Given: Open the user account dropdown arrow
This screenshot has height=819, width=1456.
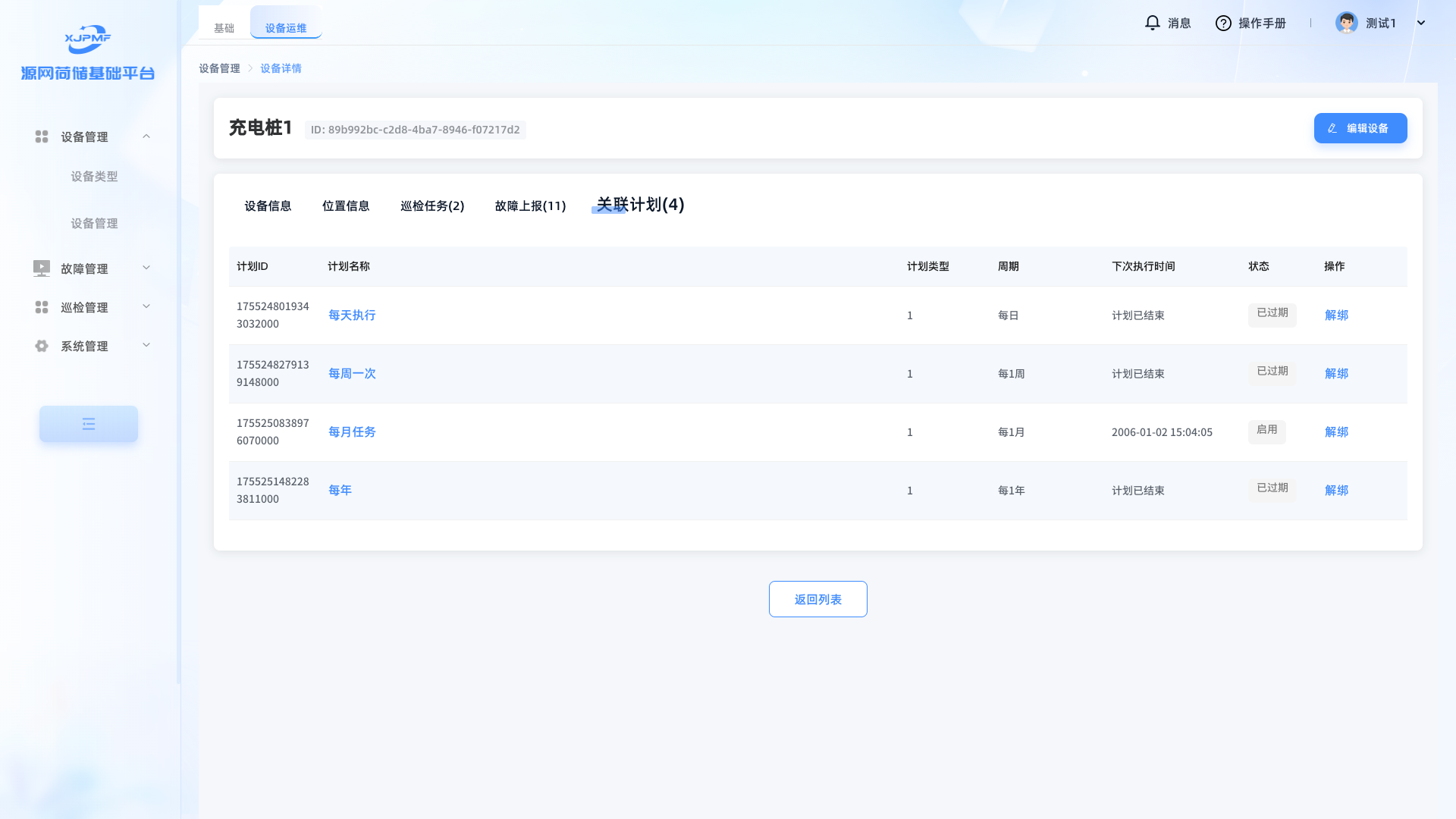Looking at the screenshot, I should [1421, 23].
